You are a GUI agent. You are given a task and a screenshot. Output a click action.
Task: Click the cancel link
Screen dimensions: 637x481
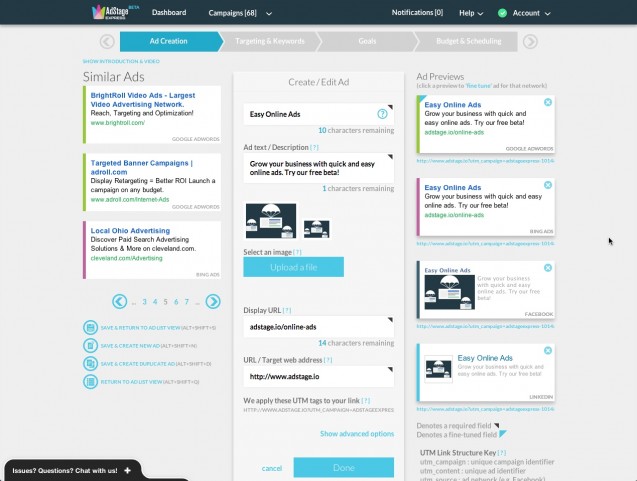(272, 468)
